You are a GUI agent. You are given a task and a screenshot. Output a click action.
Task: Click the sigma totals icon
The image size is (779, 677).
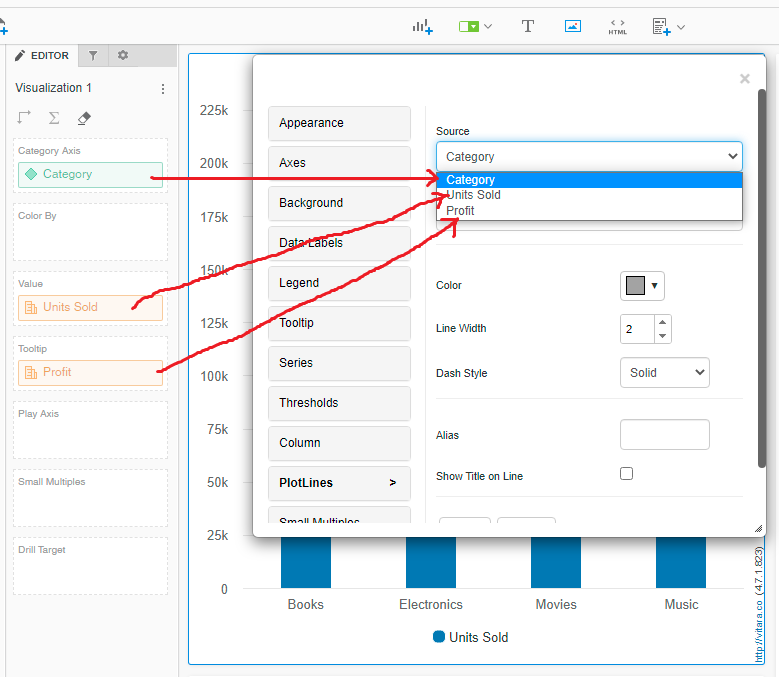pyautogui.click(x=54, y=118)
